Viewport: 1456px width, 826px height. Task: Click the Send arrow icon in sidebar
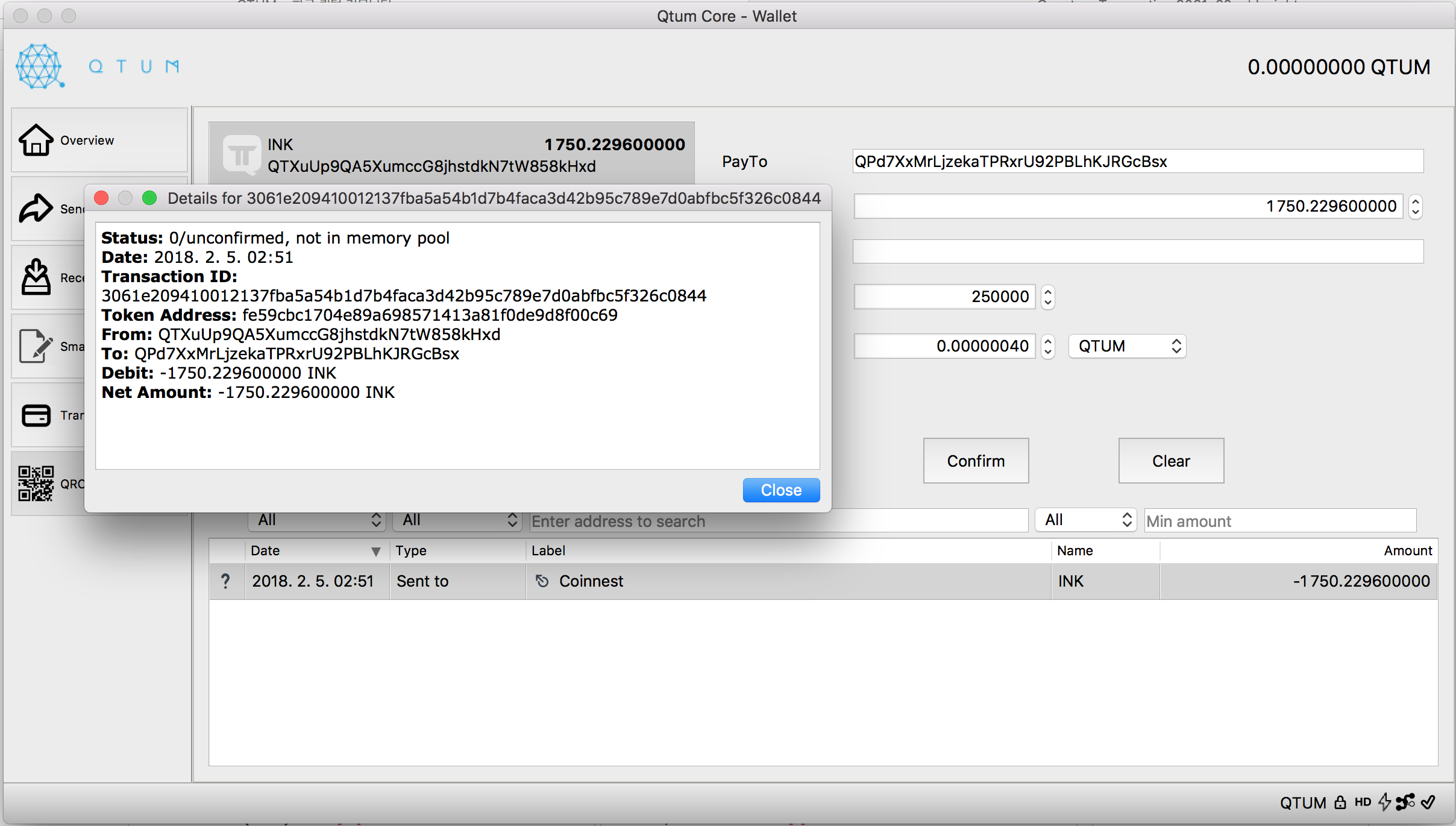tap(36, 209)
